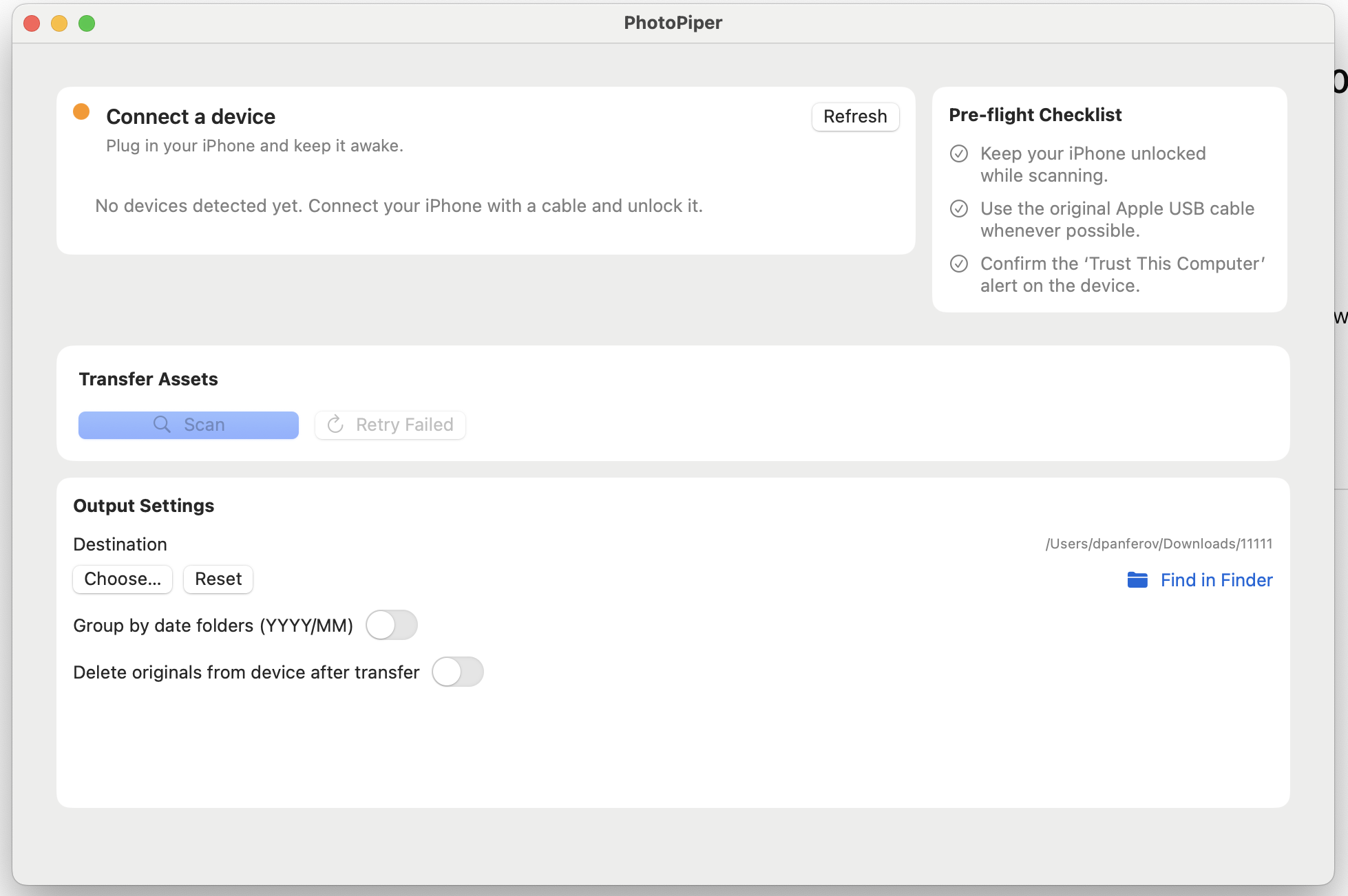Click the PhotoPiper window title

coord(673,22)
